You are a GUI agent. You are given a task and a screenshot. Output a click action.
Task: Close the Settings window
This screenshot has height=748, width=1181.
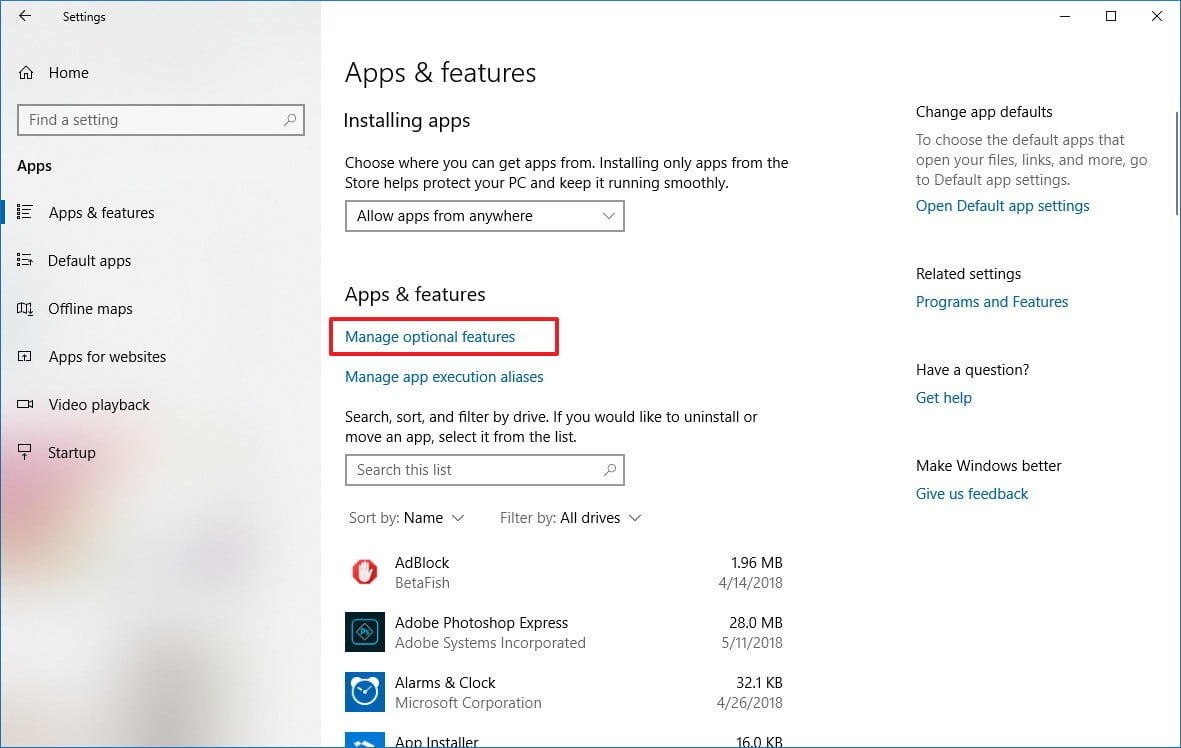point(1157,16)
